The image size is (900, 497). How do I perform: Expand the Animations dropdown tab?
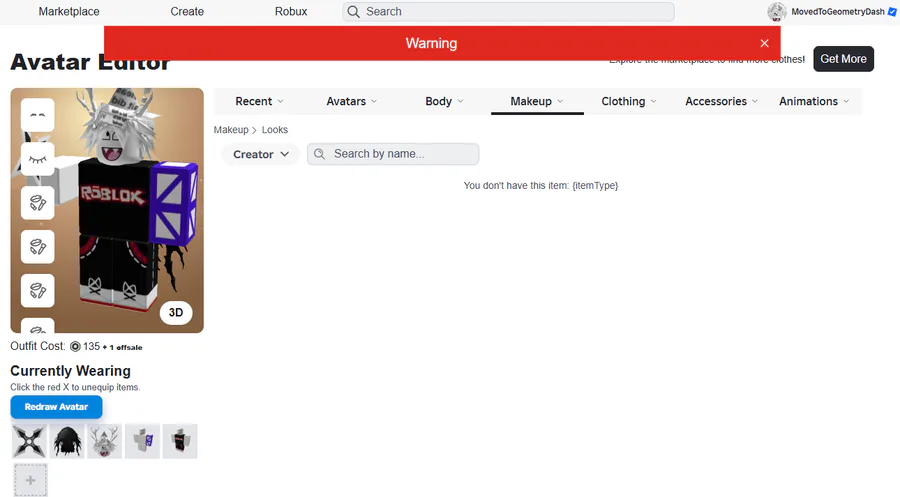814,102
